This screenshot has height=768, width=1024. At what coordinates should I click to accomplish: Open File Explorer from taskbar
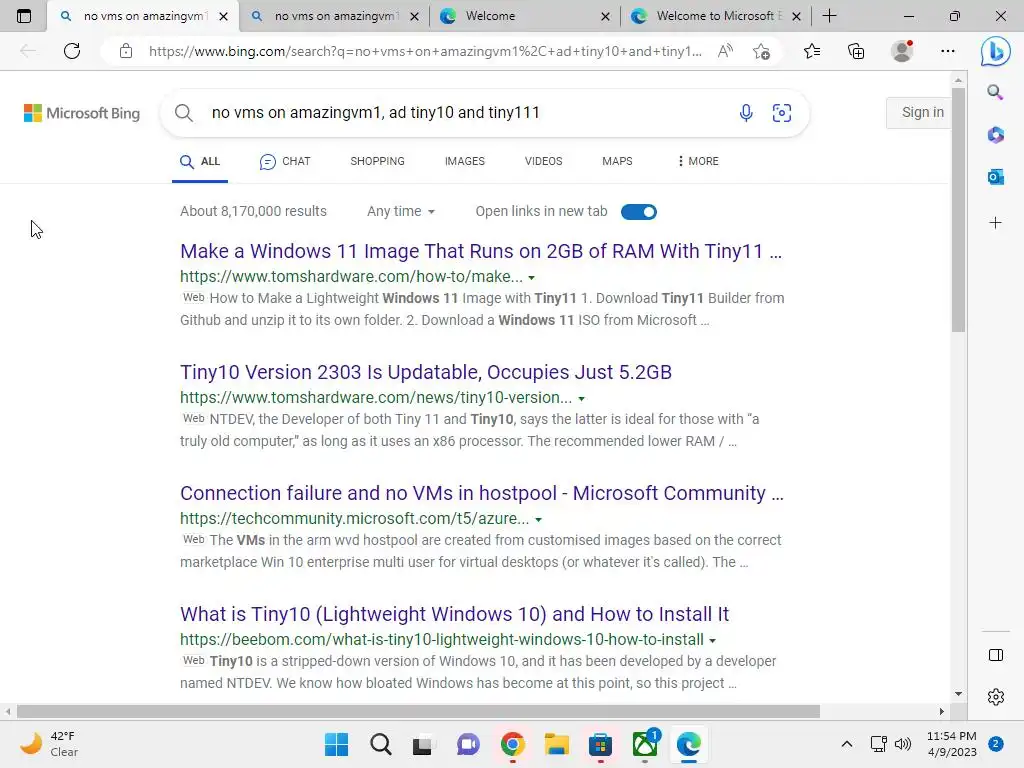tap(556, 744)
